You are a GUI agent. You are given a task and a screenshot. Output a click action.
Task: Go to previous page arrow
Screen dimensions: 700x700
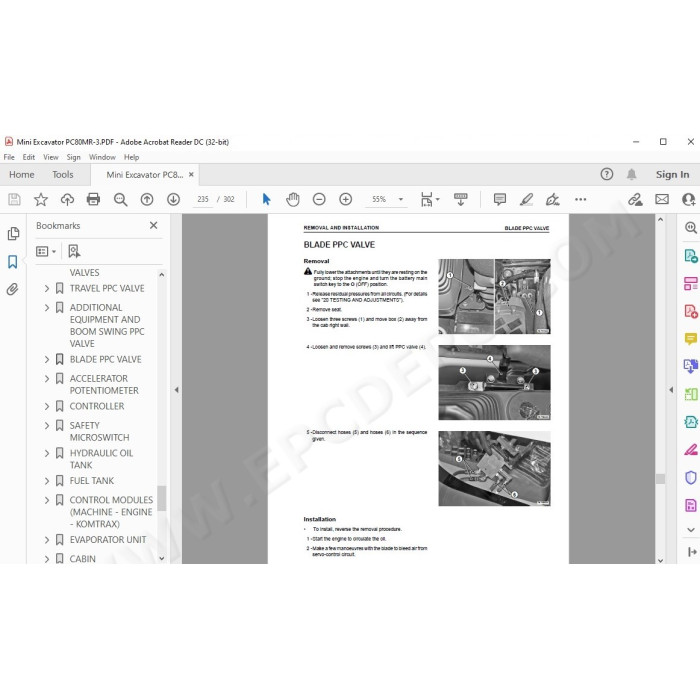pos(147,199)
